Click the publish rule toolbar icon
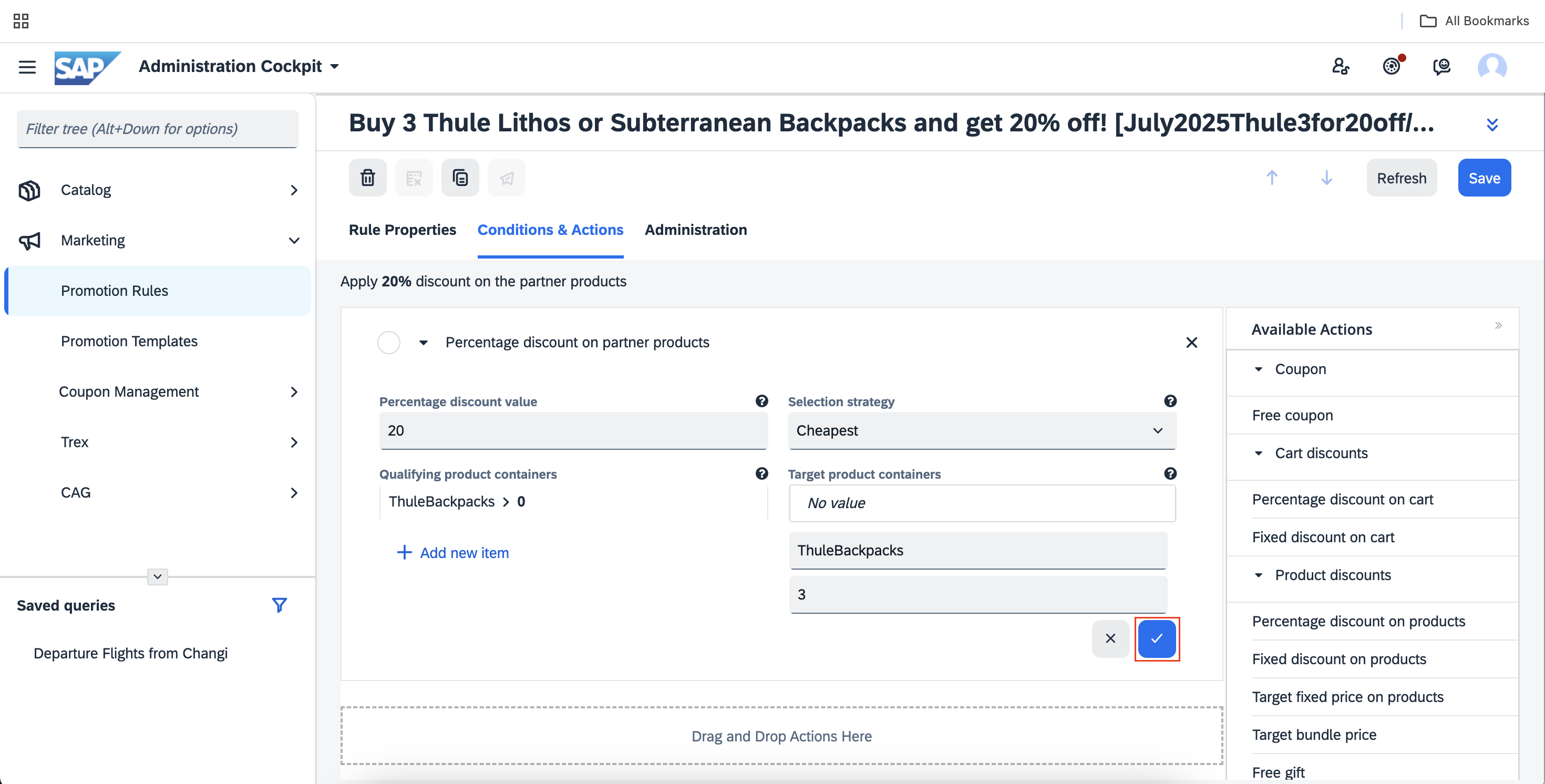Image resolution: width=1545 pixels, height=784 pixels. pos(506,178)
